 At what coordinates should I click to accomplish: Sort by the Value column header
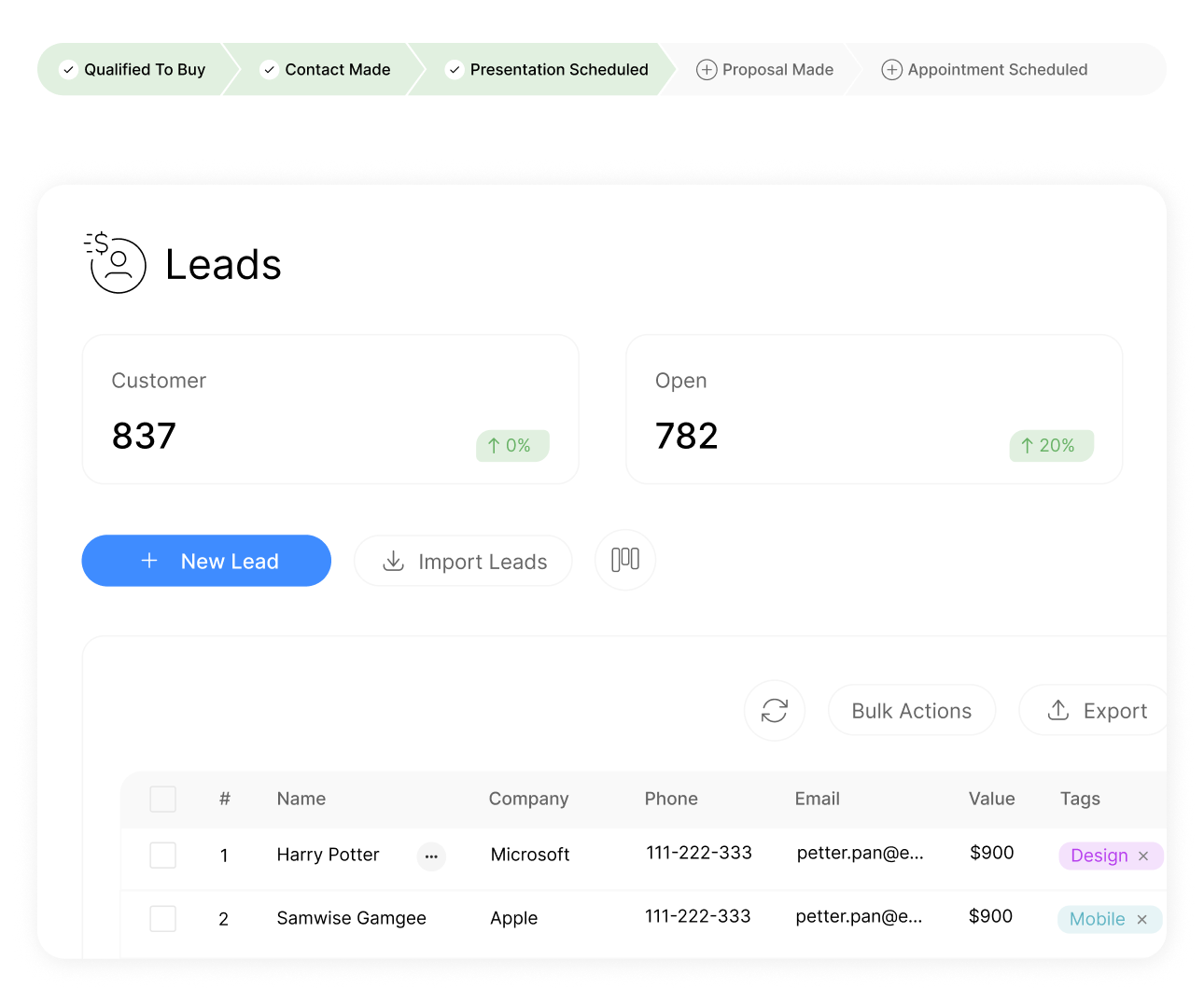[991, 799]
